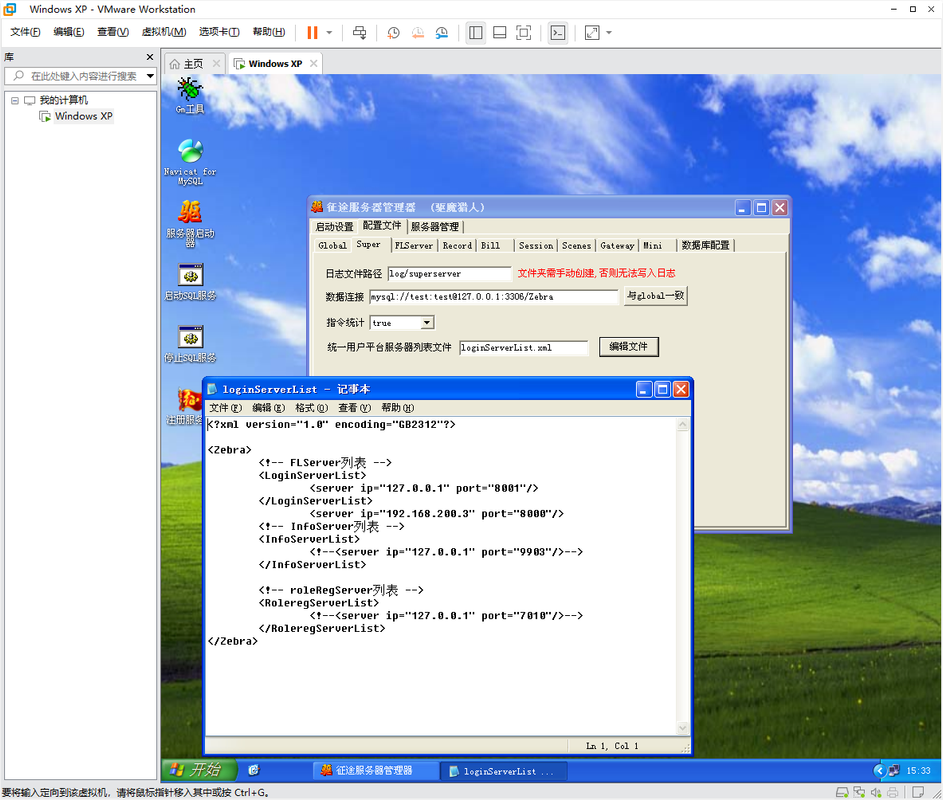Screen dimensions: 943x800
Task: Select the Session config tab
Action: point(536,245)
